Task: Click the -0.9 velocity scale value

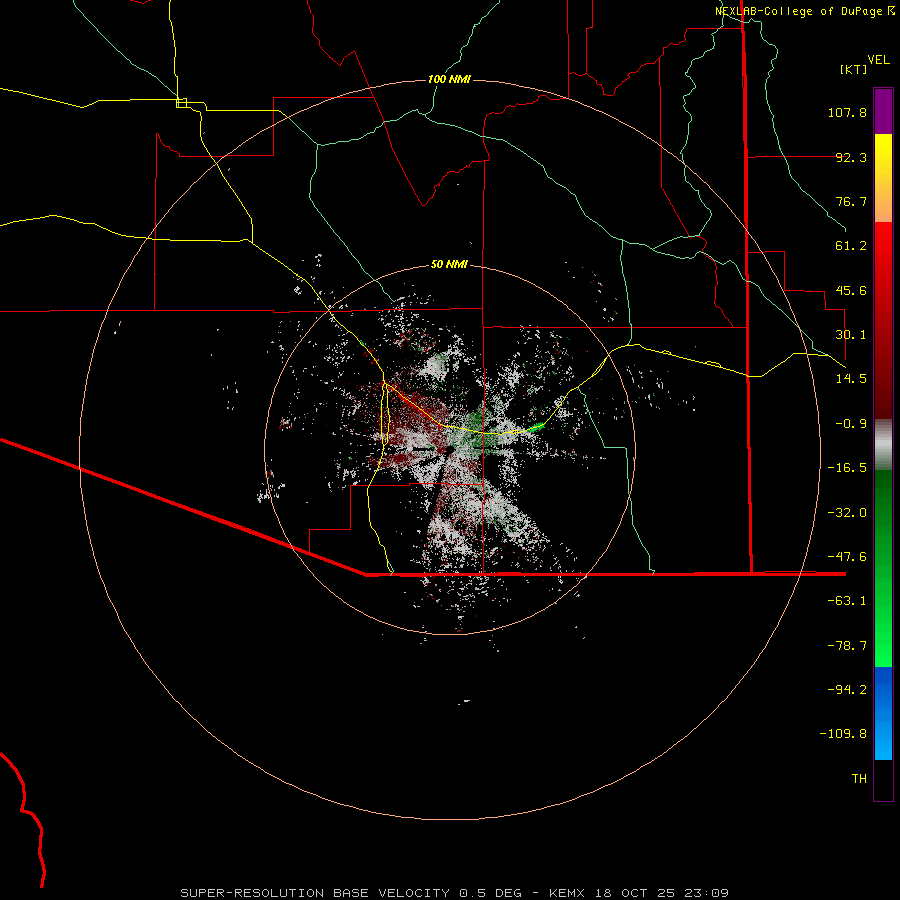Action: [851, 424]
